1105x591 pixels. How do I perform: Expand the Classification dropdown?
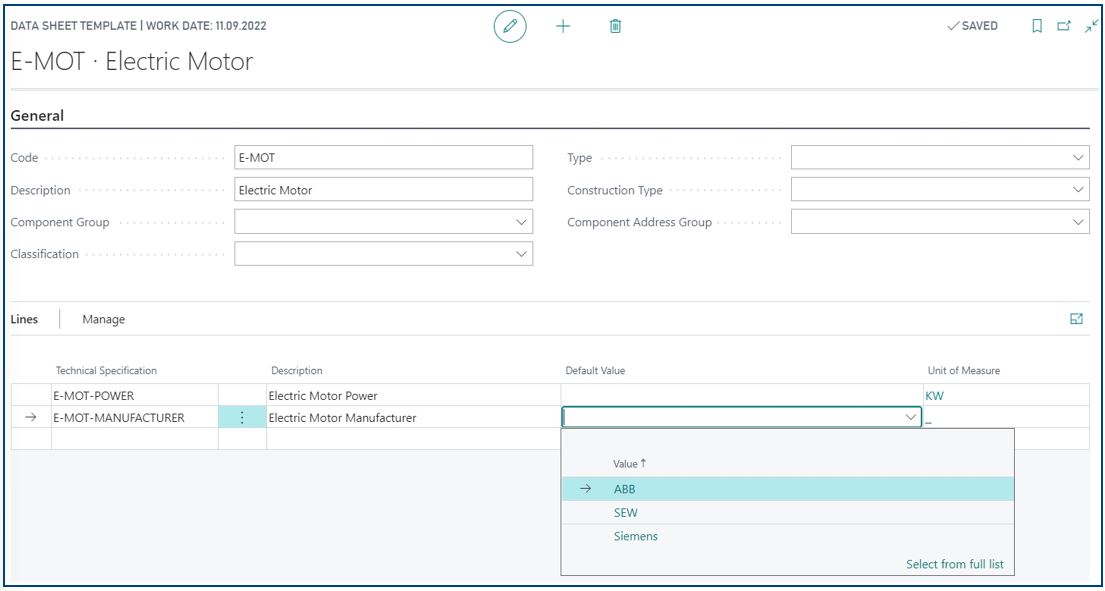pos(521,254)
